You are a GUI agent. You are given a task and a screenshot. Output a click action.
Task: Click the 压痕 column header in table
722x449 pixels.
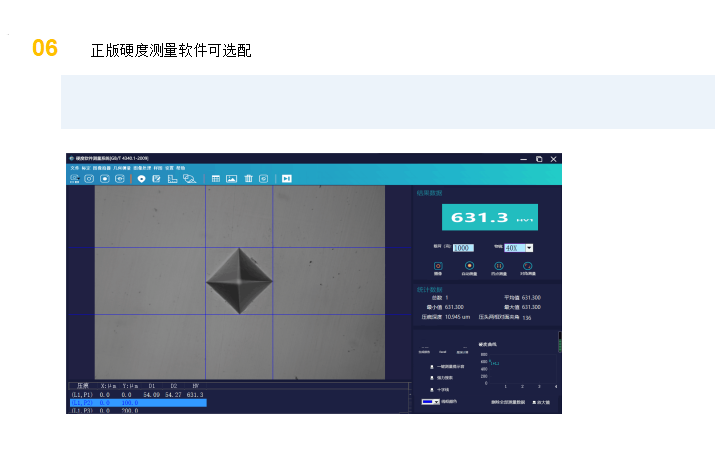[x=82, y=386]
